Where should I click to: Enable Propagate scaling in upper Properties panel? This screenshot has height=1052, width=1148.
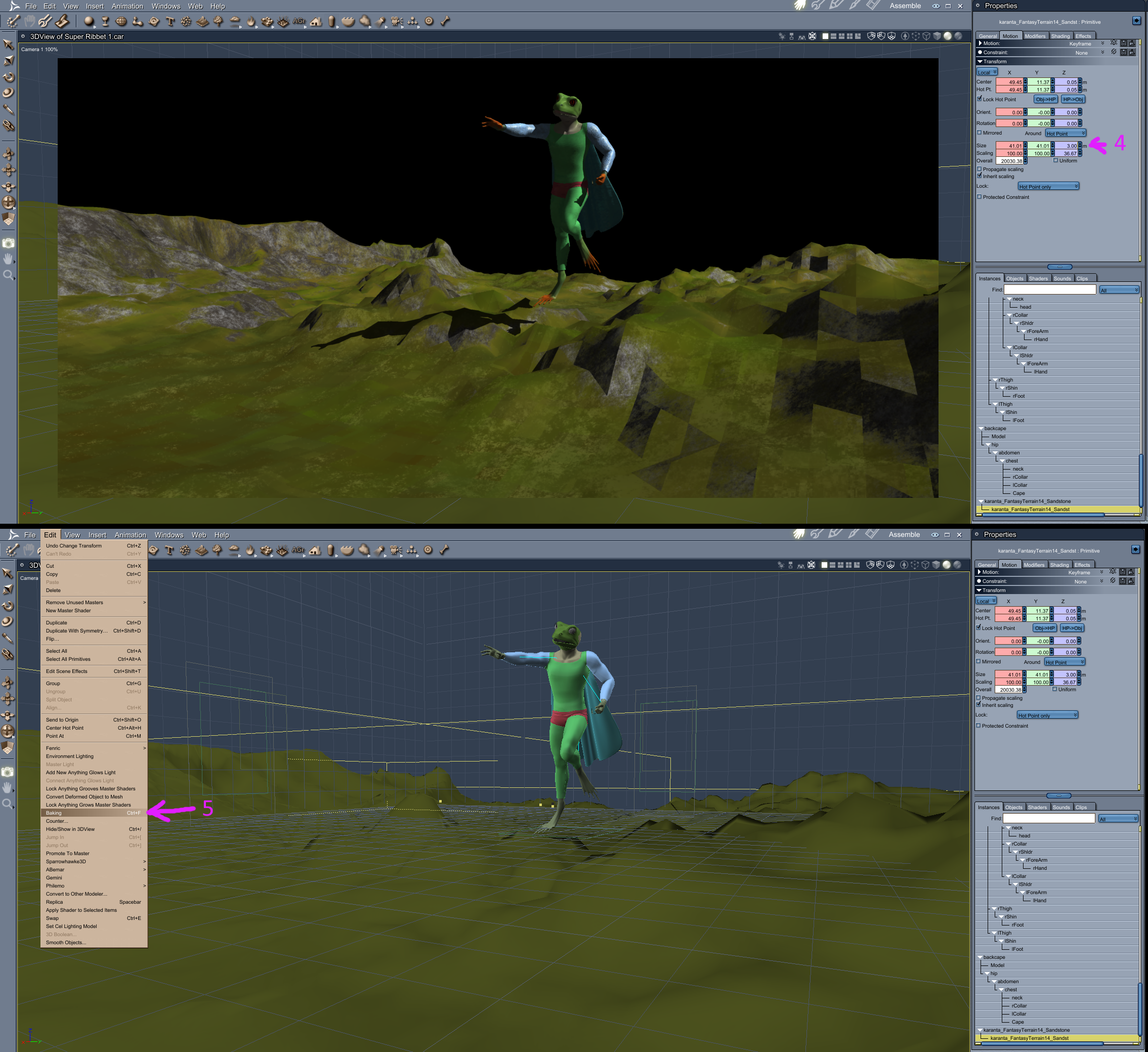980,169
